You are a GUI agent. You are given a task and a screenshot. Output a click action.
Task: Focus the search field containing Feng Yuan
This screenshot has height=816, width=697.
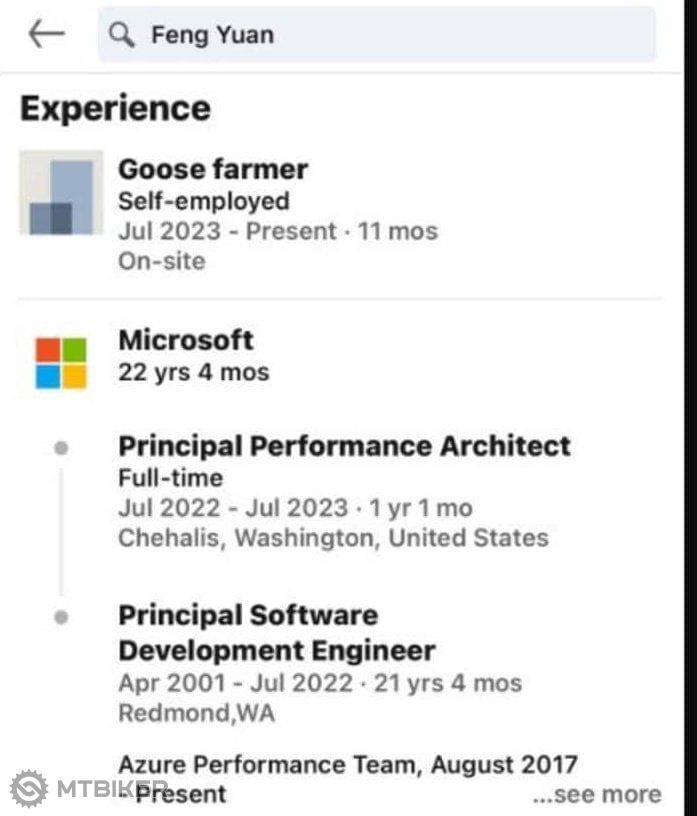click(x=400, y=36)
